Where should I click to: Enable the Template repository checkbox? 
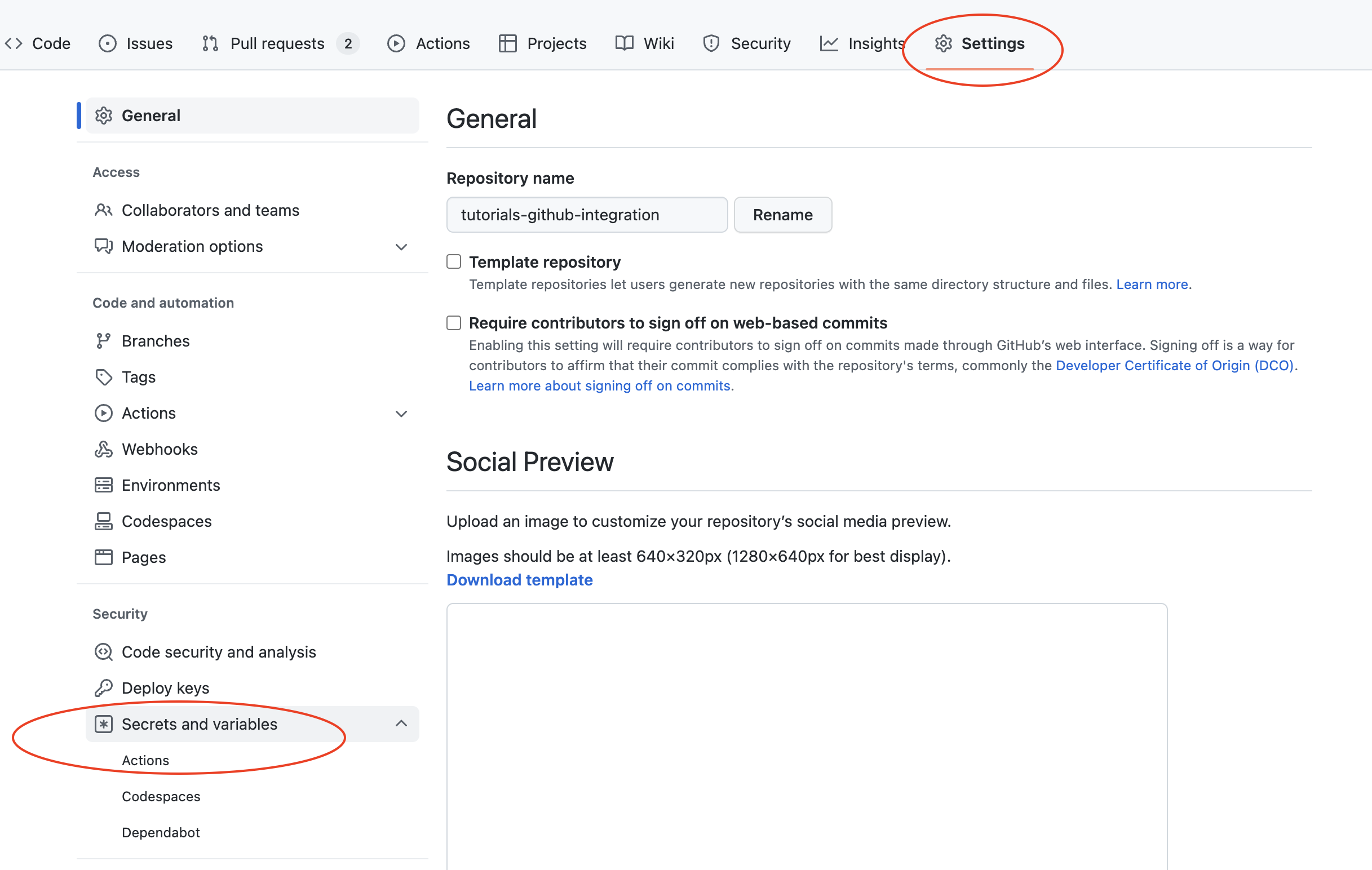(x=454, y=261)
